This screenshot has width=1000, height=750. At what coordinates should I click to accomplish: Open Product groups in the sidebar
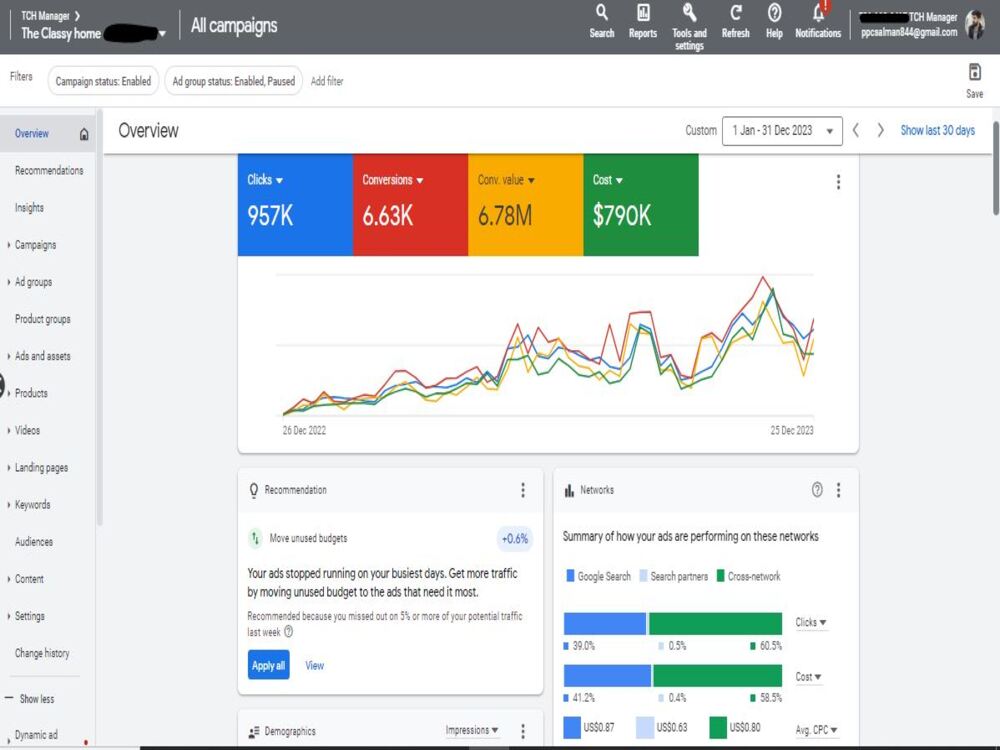pyautogui.click(x=43, y=319)
